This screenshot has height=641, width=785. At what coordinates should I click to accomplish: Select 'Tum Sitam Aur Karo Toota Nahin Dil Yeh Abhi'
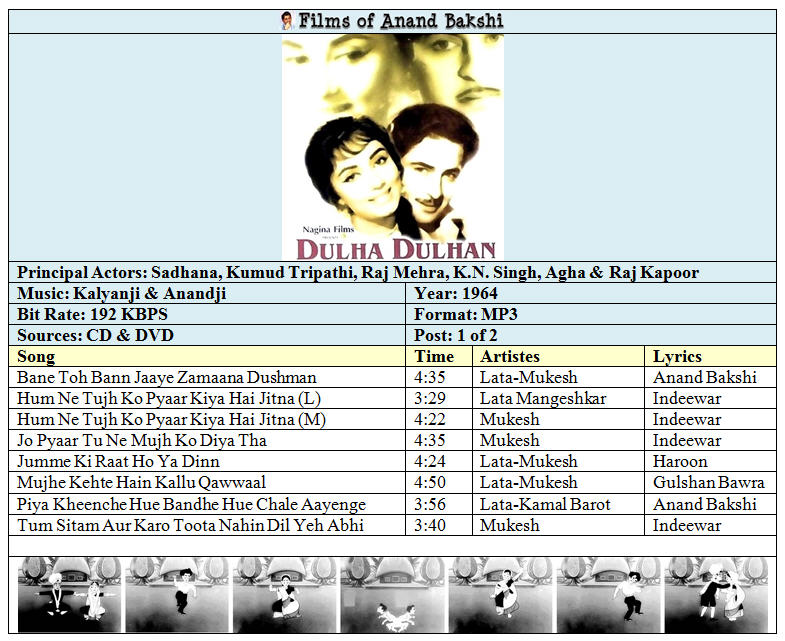click(x=190, y=526)
